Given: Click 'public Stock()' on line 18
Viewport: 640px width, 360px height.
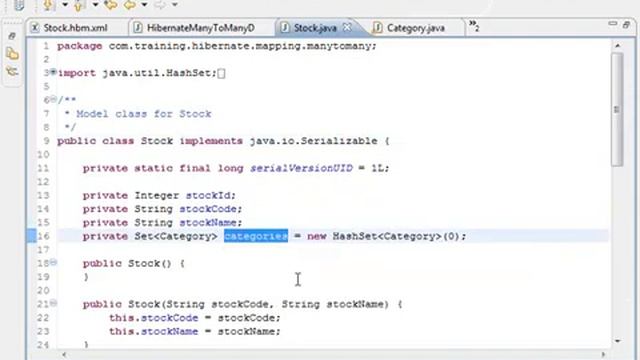Looking at the screenshot, I should tap(127, 264).
